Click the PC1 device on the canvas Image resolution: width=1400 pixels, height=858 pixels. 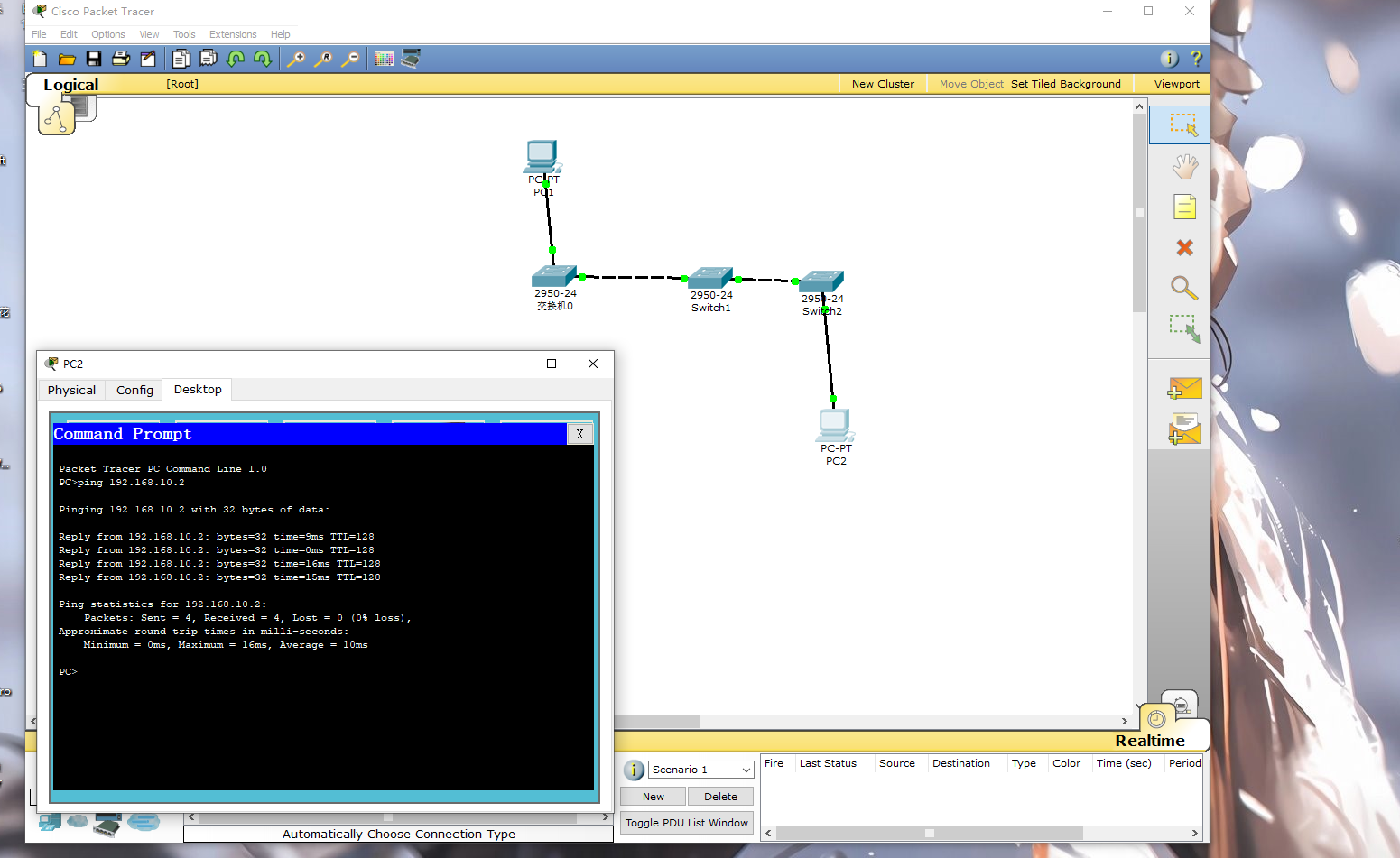(x=542, y=157)
